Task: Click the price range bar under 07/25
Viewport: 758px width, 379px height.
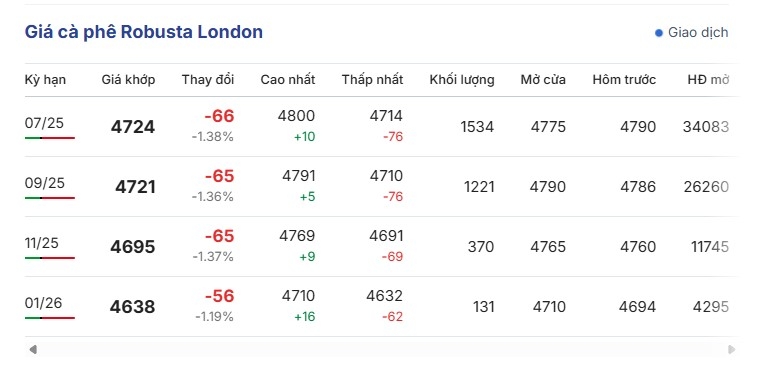Action: [50, 138]
